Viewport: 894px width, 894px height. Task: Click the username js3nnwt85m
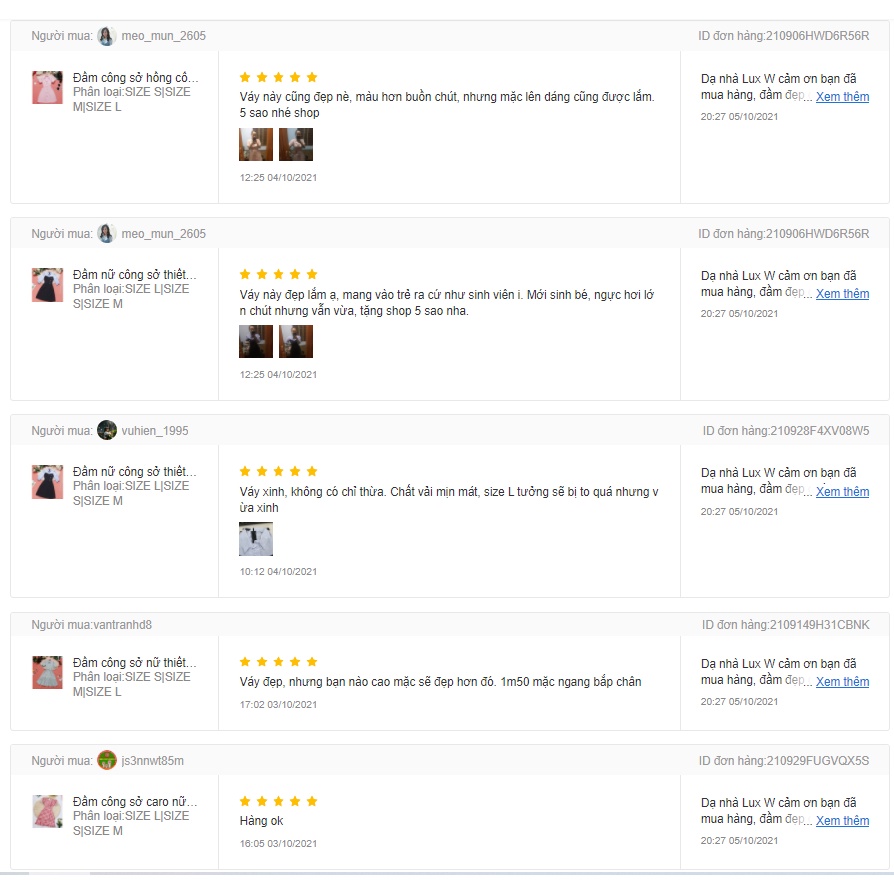click(153, 761)
